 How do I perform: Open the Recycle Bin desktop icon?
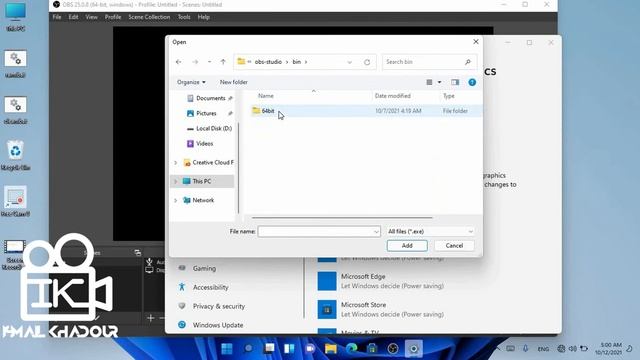pyautogui.click(x=16, y=155)
